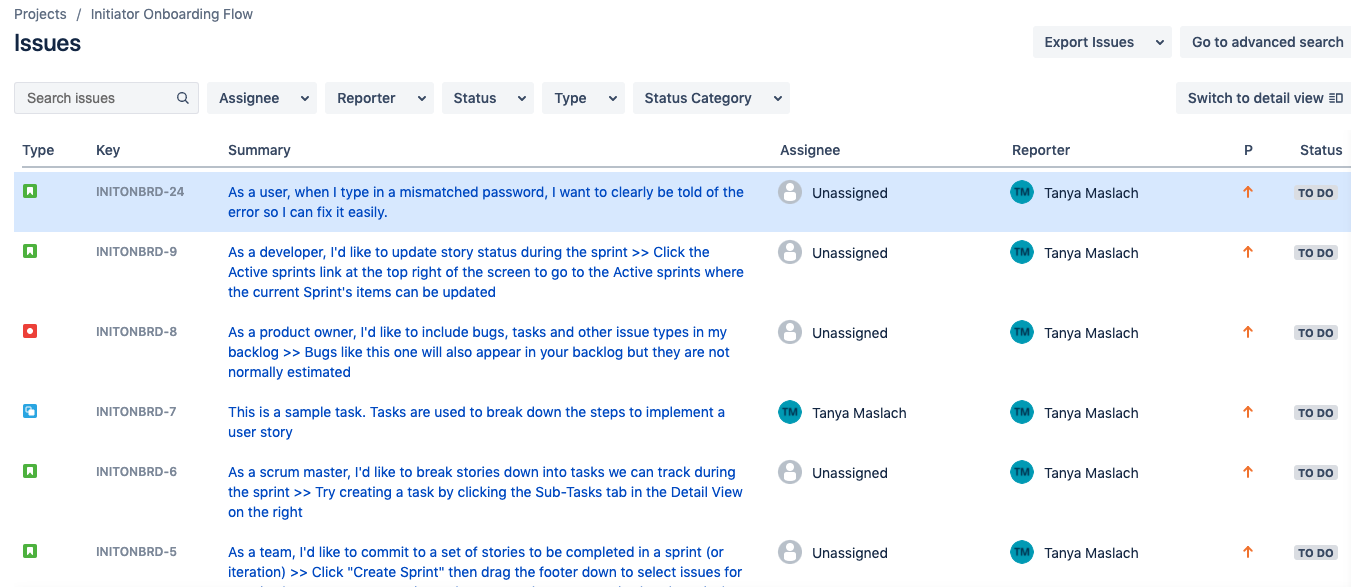This screenshot has width=1351, height=587.
Task: Click the story type icon for INITONBRD-24
Action: pos(30,191)
